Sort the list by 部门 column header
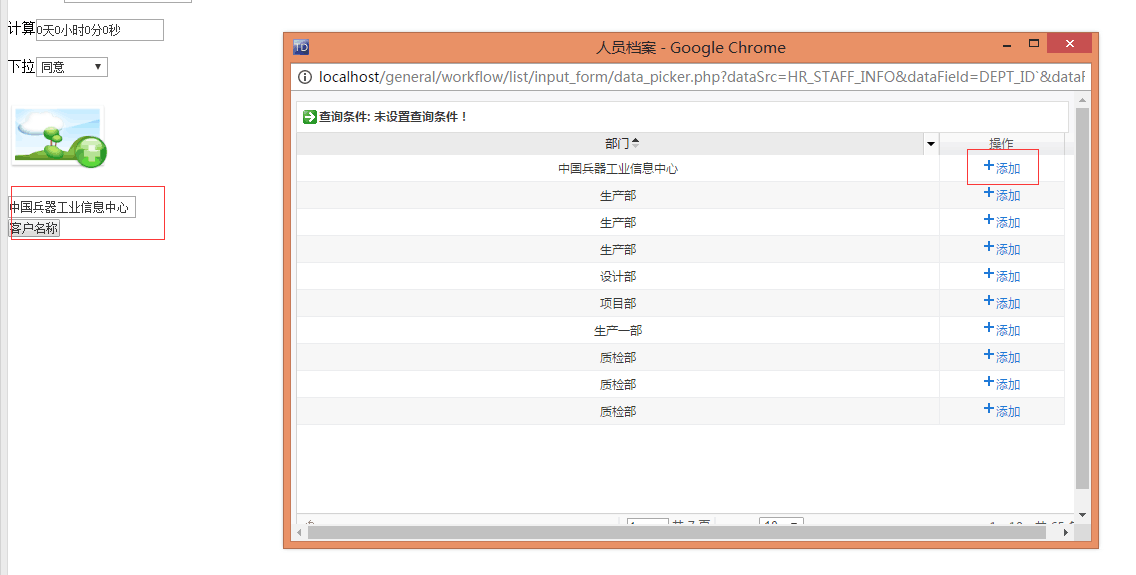Screen dimensions: 1136x575 [622, 143]
